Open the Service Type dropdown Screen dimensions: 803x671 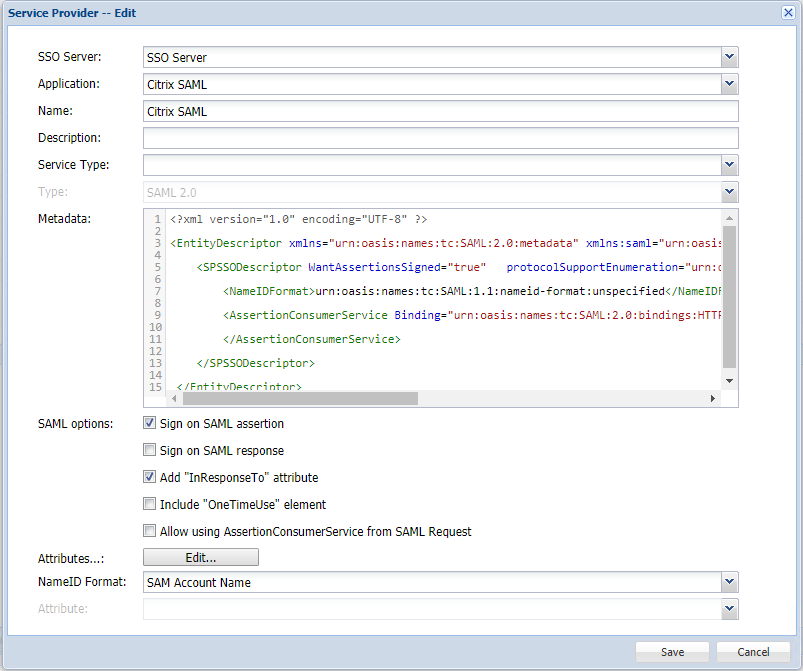[729, 165]
